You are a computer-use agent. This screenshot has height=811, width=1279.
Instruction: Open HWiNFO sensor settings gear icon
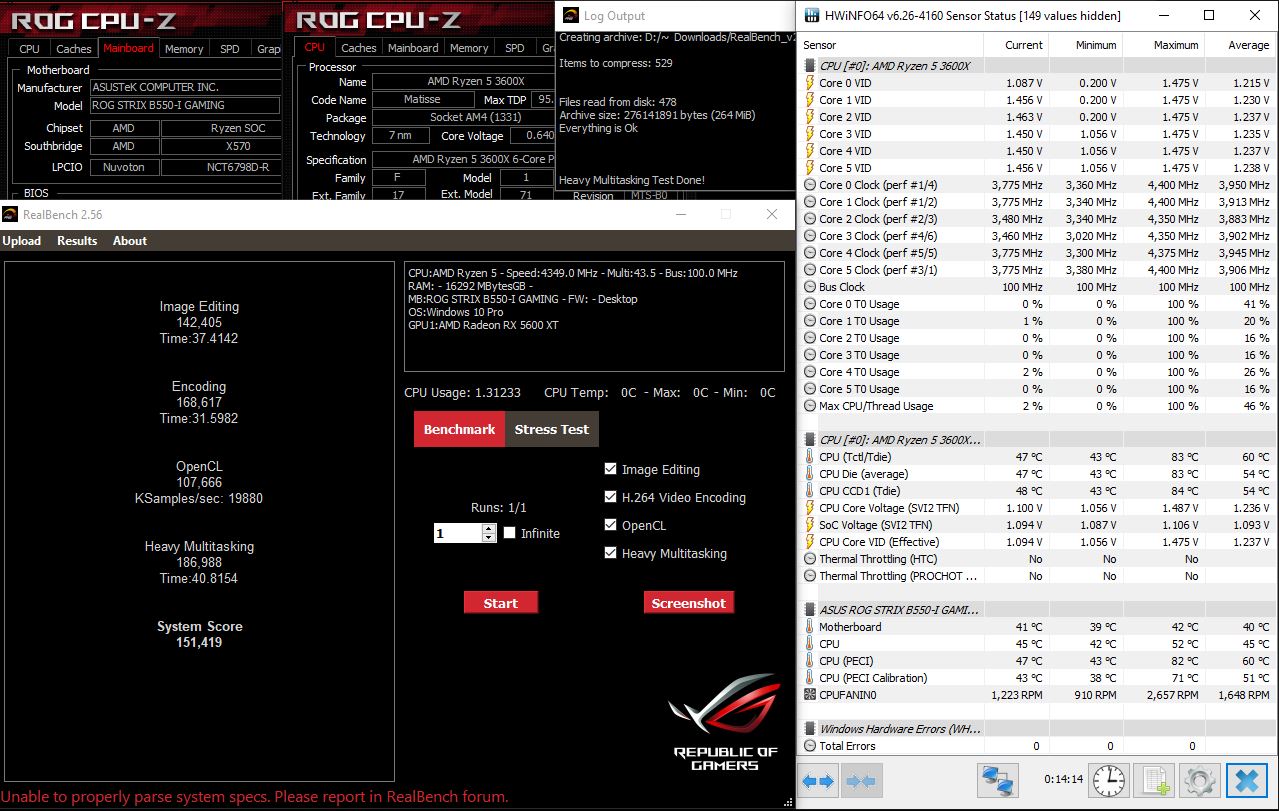point(1201,779)
